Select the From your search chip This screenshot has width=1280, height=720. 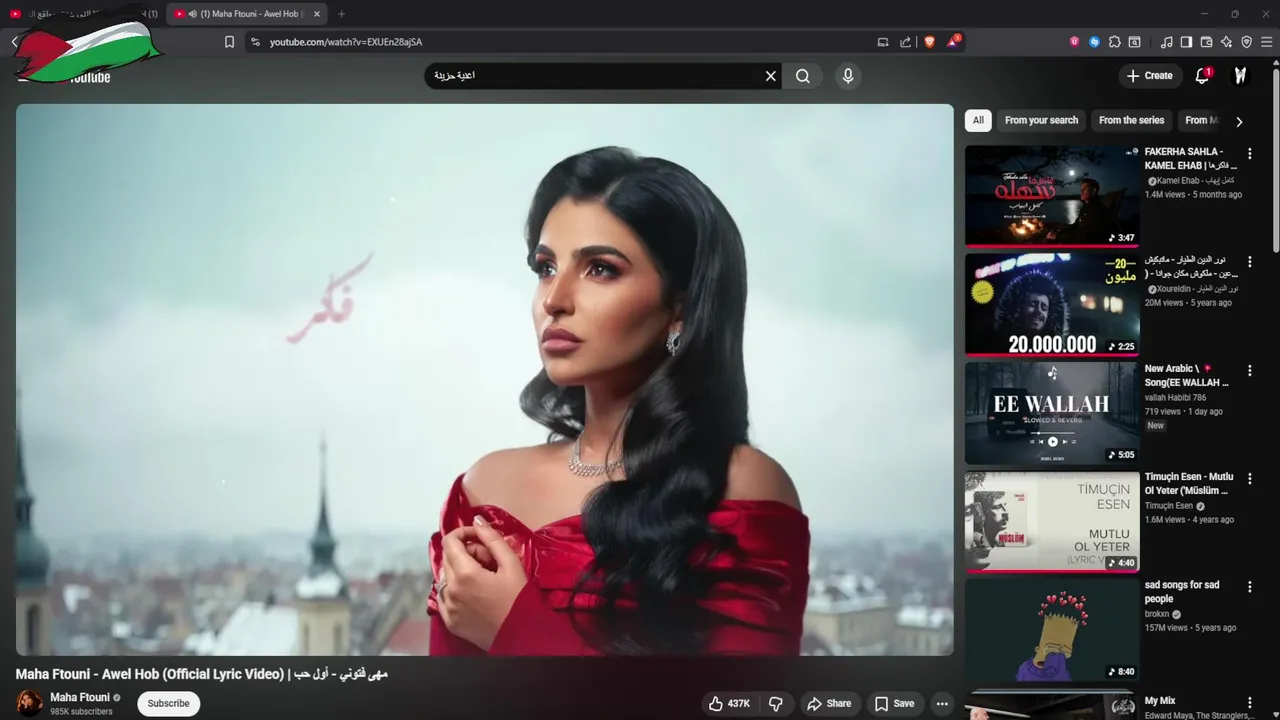point(1041,120)
